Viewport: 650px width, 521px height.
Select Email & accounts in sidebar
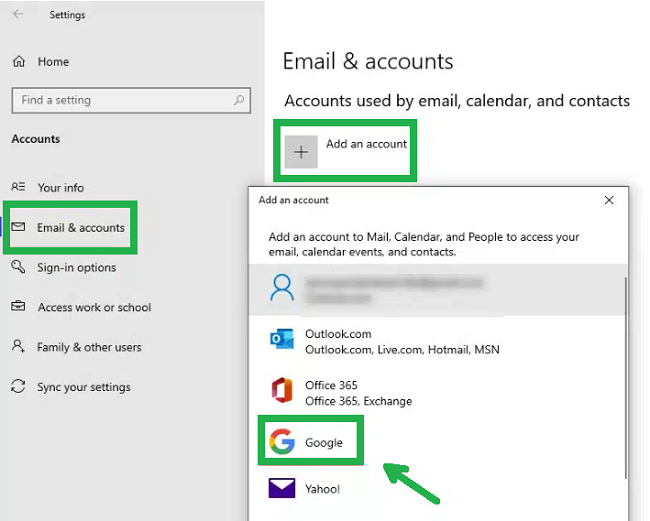pyautogui.click(x=80, y=228)
